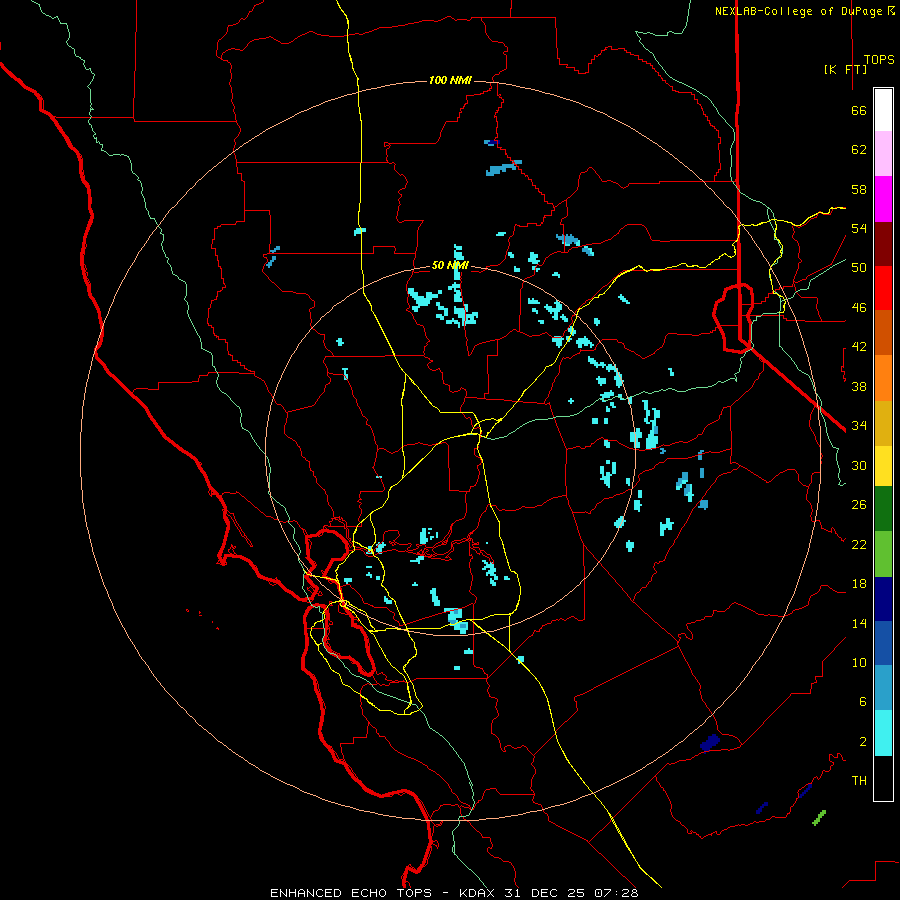Screen dimensions: 900x900
Task: Click the legend value 34
Action: pyautogui.click(x=859, y=426)
